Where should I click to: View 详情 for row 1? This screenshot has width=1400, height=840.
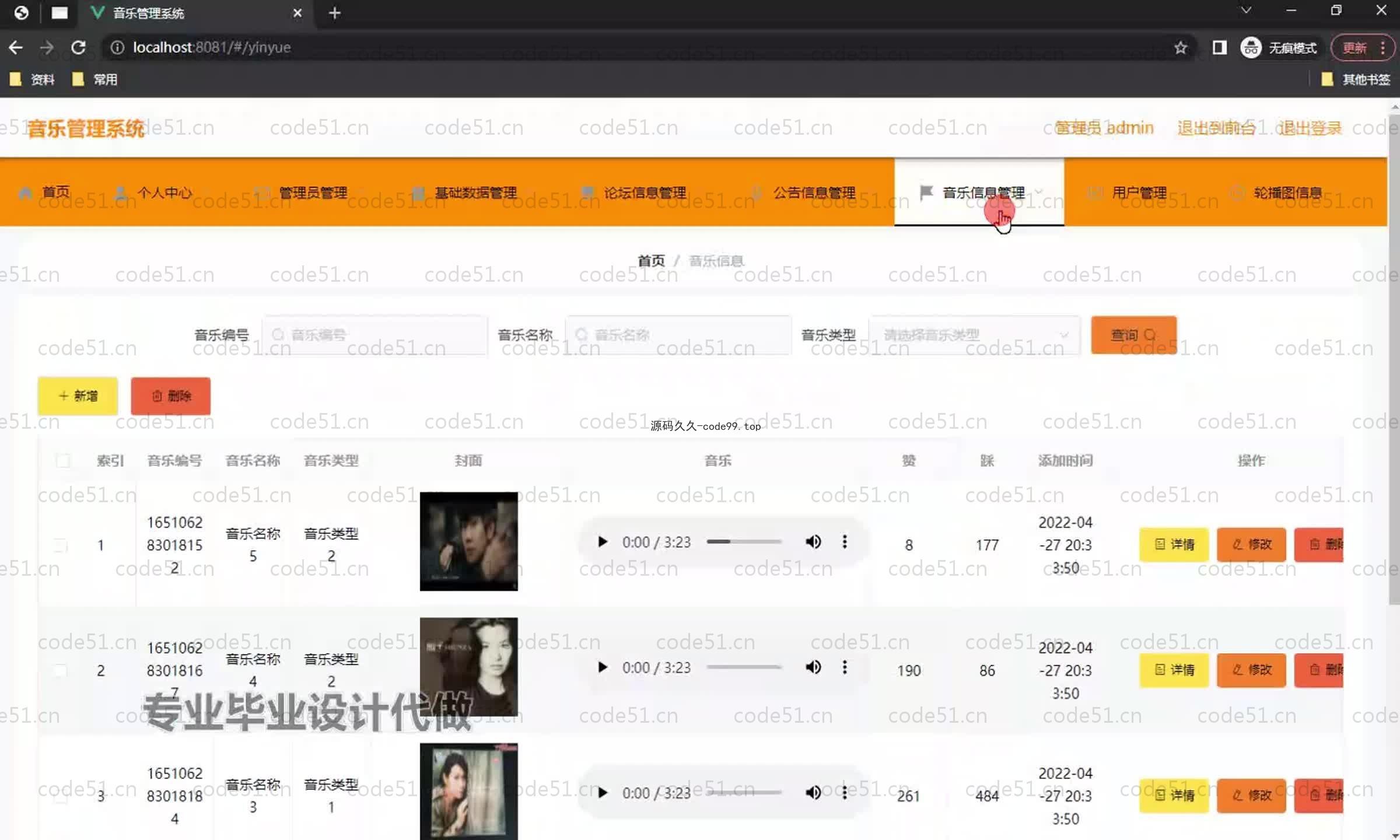click(x=1174, y=544)
